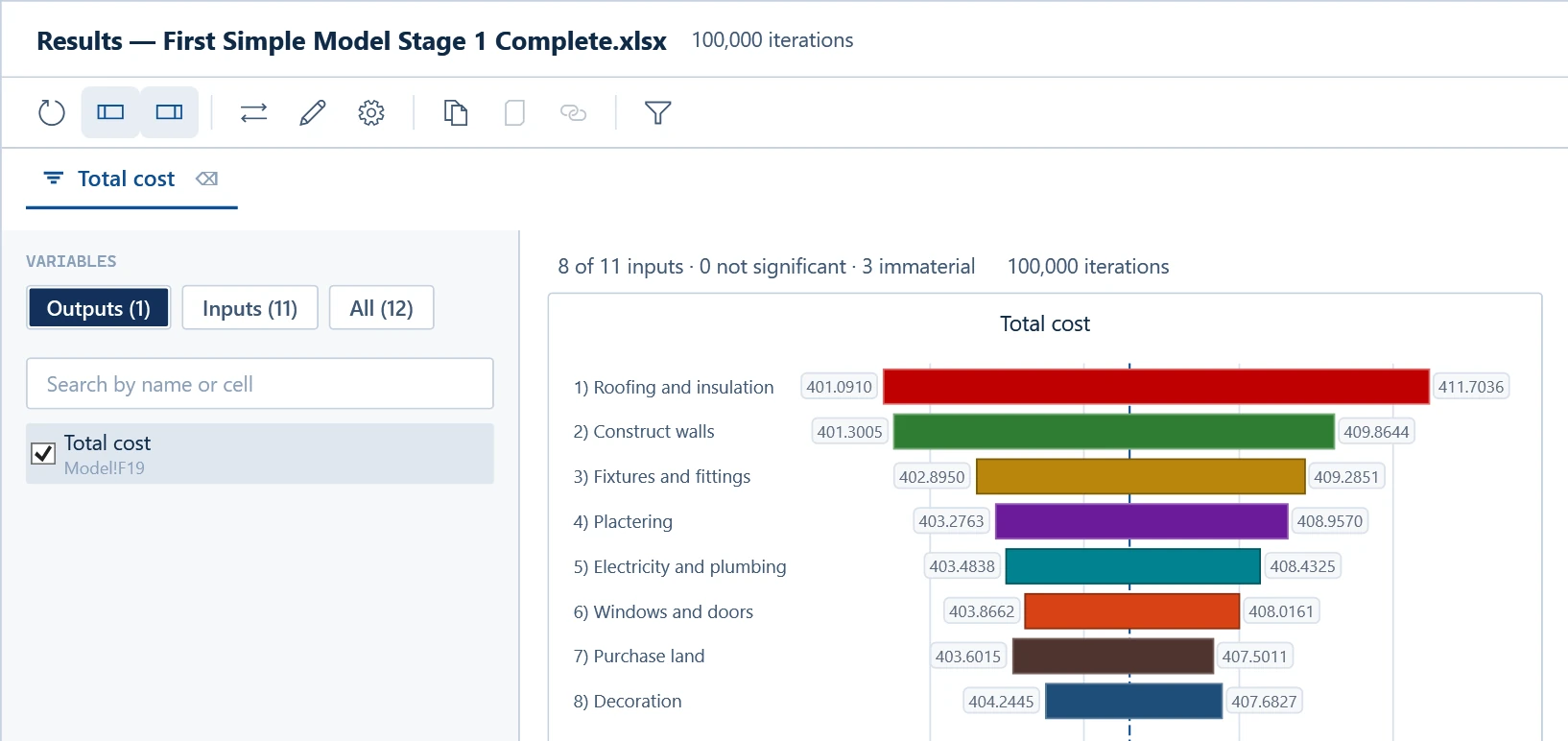Click the circular refresh icon in the toolbar
Viewport: 1568px width, 741px height.
click(52, 112)
